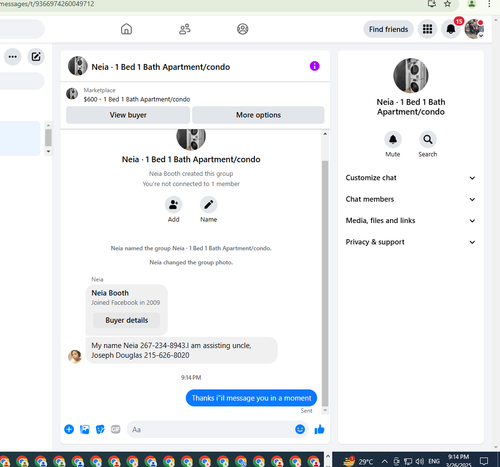Viewport: 500px width, 467px height.
Task: Show hidden system tray icons
Action: [x=384, y=461]
